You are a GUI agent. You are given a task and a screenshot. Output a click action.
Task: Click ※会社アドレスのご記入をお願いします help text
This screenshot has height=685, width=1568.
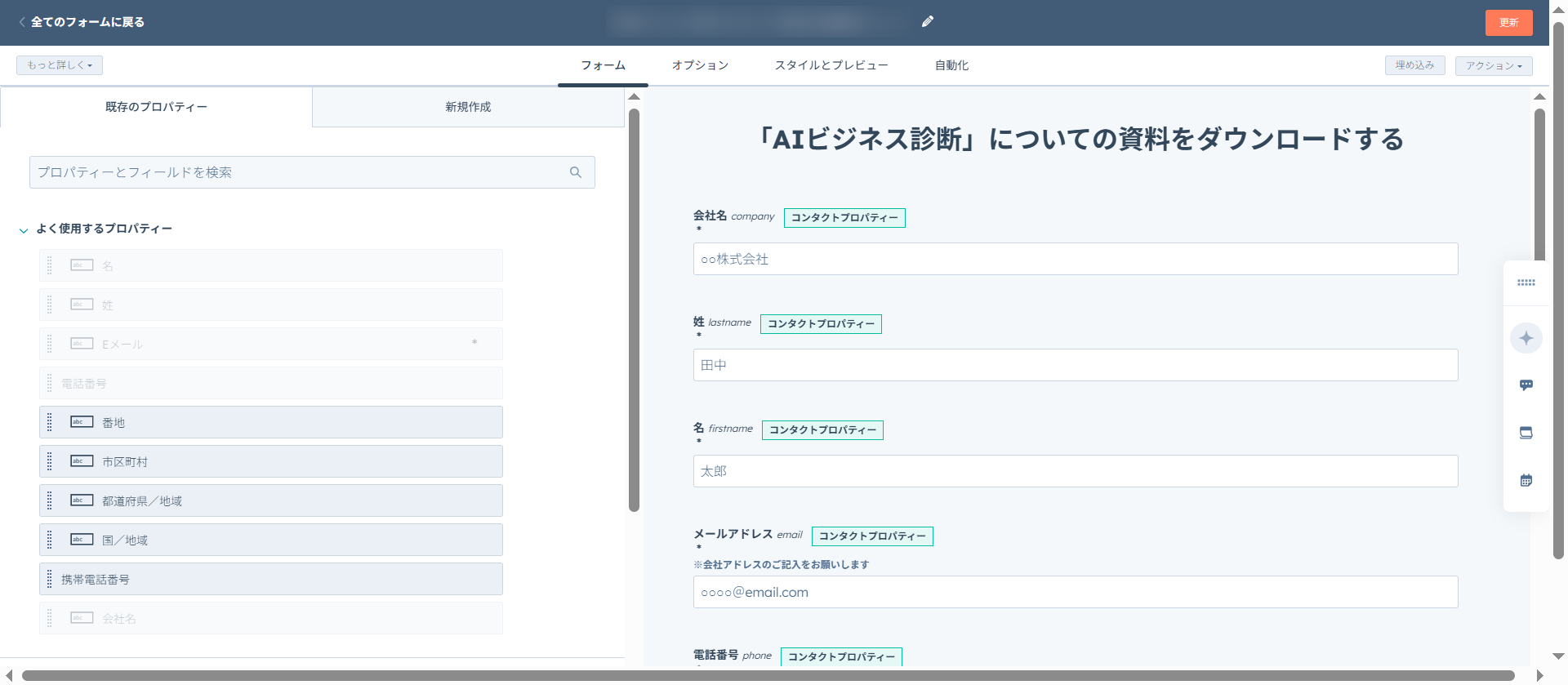[781, 565]
